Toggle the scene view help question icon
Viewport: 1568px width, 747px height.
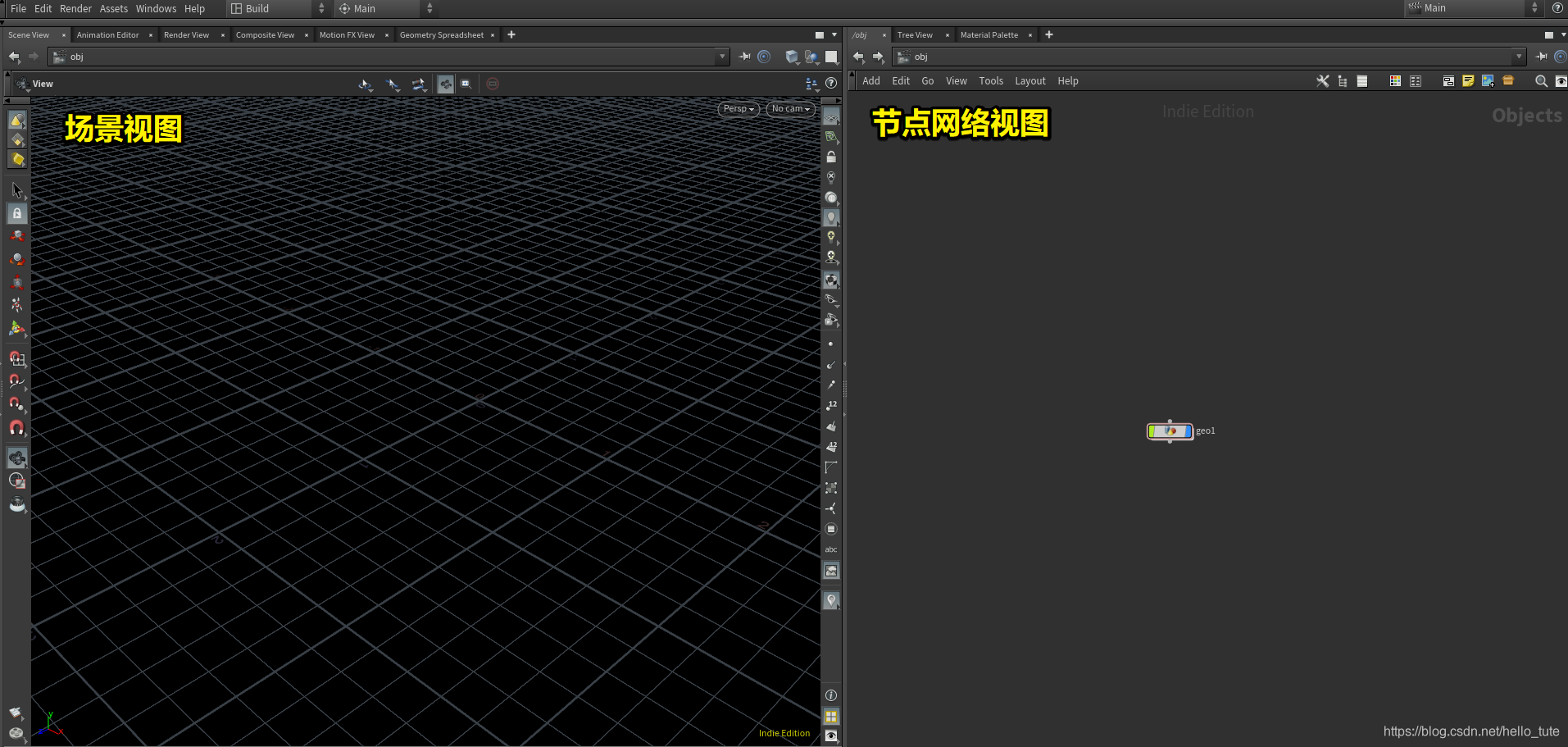[831, 83]
